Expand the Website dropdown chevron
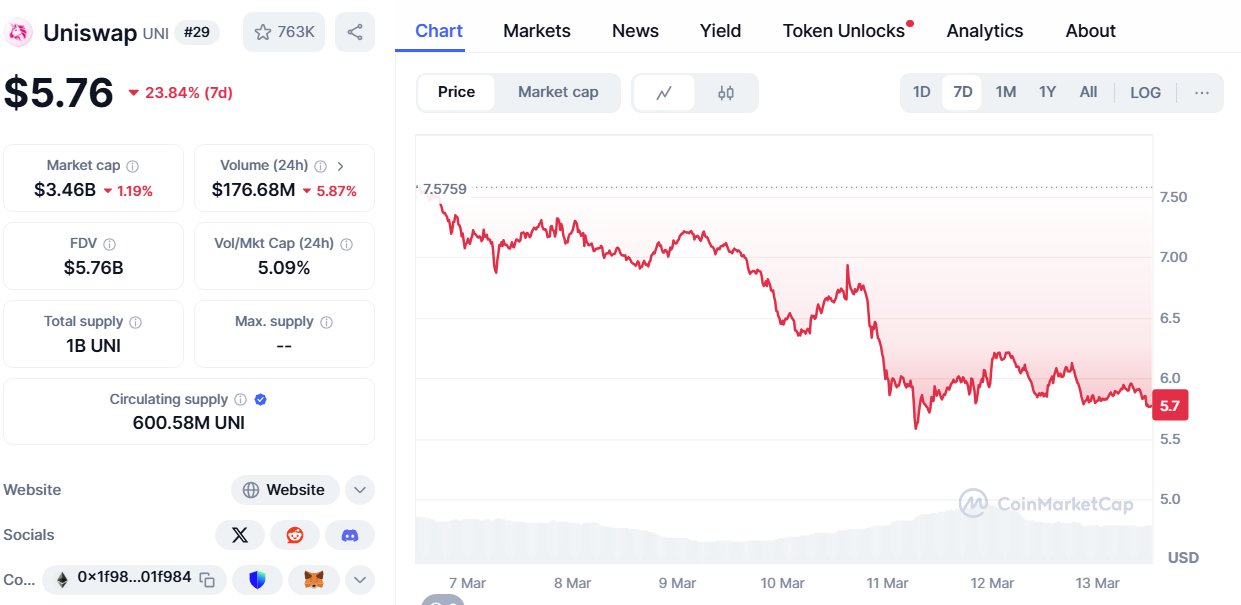 (x=359, y=490)
